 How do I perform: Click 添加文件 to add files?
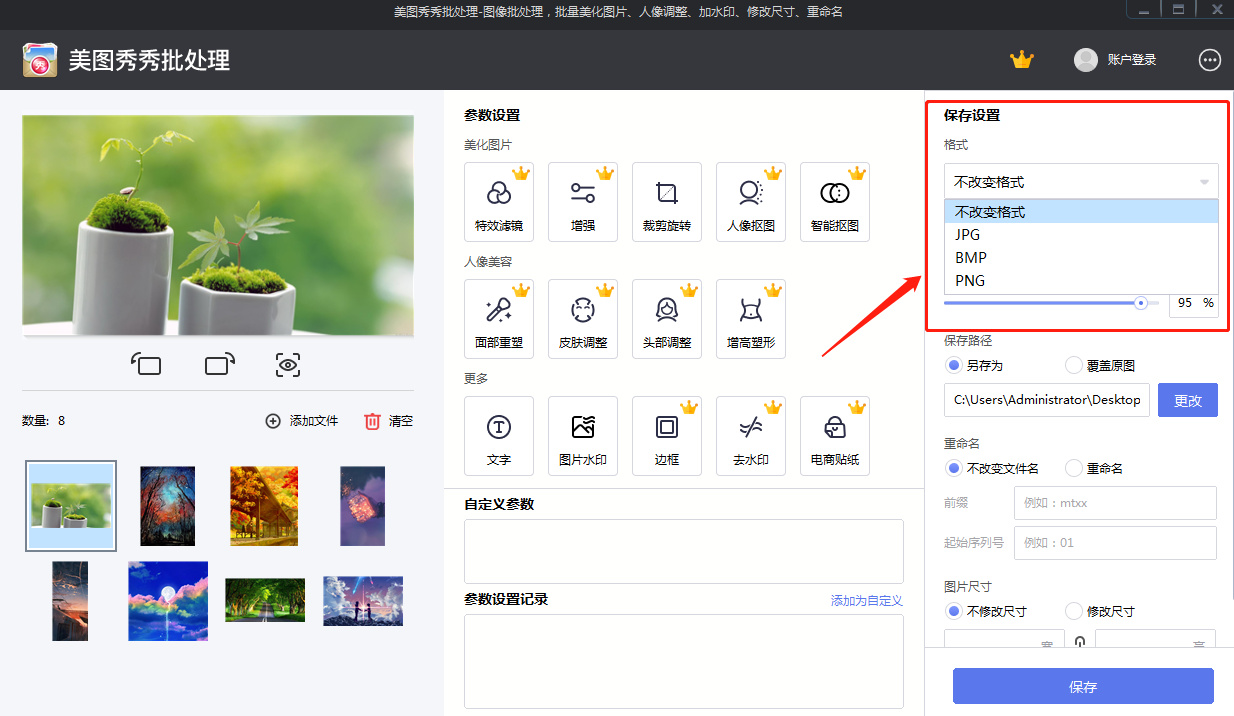[x=302, y=421]
